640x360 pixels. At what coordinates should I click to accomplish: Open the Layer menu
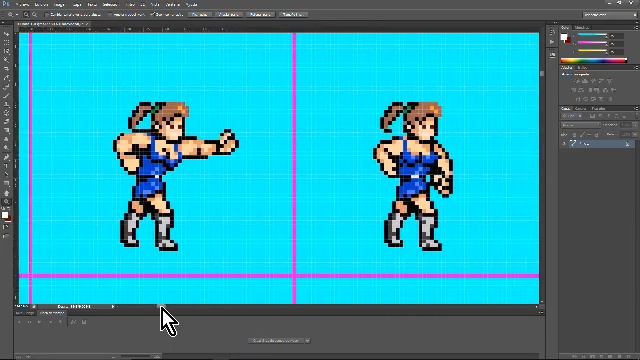[x=77, y=4]
